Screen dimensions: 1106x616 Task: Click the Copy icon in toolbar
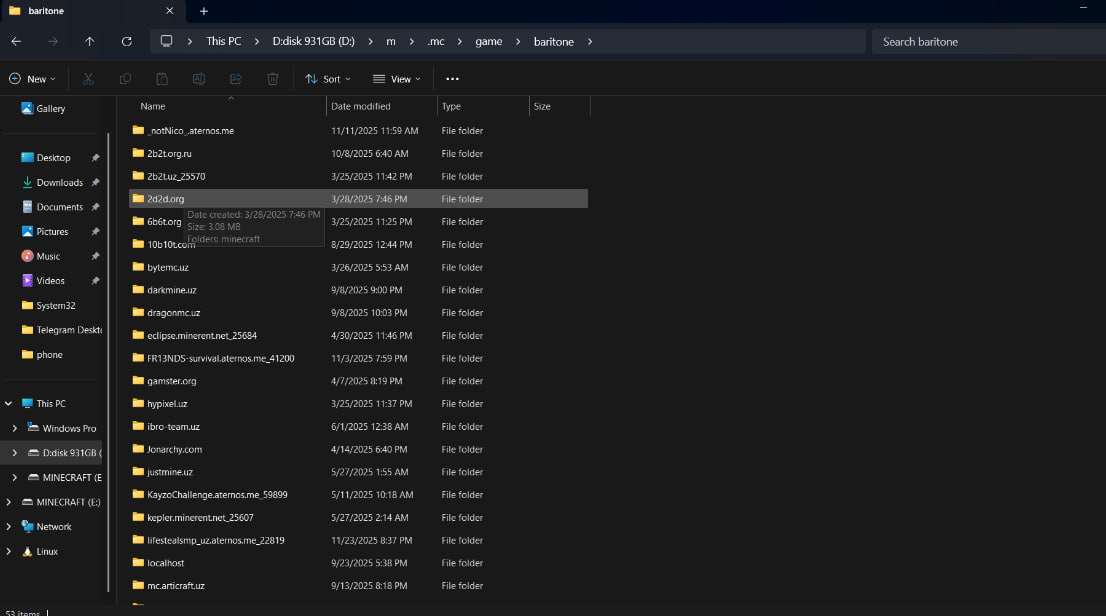[125, 79]
